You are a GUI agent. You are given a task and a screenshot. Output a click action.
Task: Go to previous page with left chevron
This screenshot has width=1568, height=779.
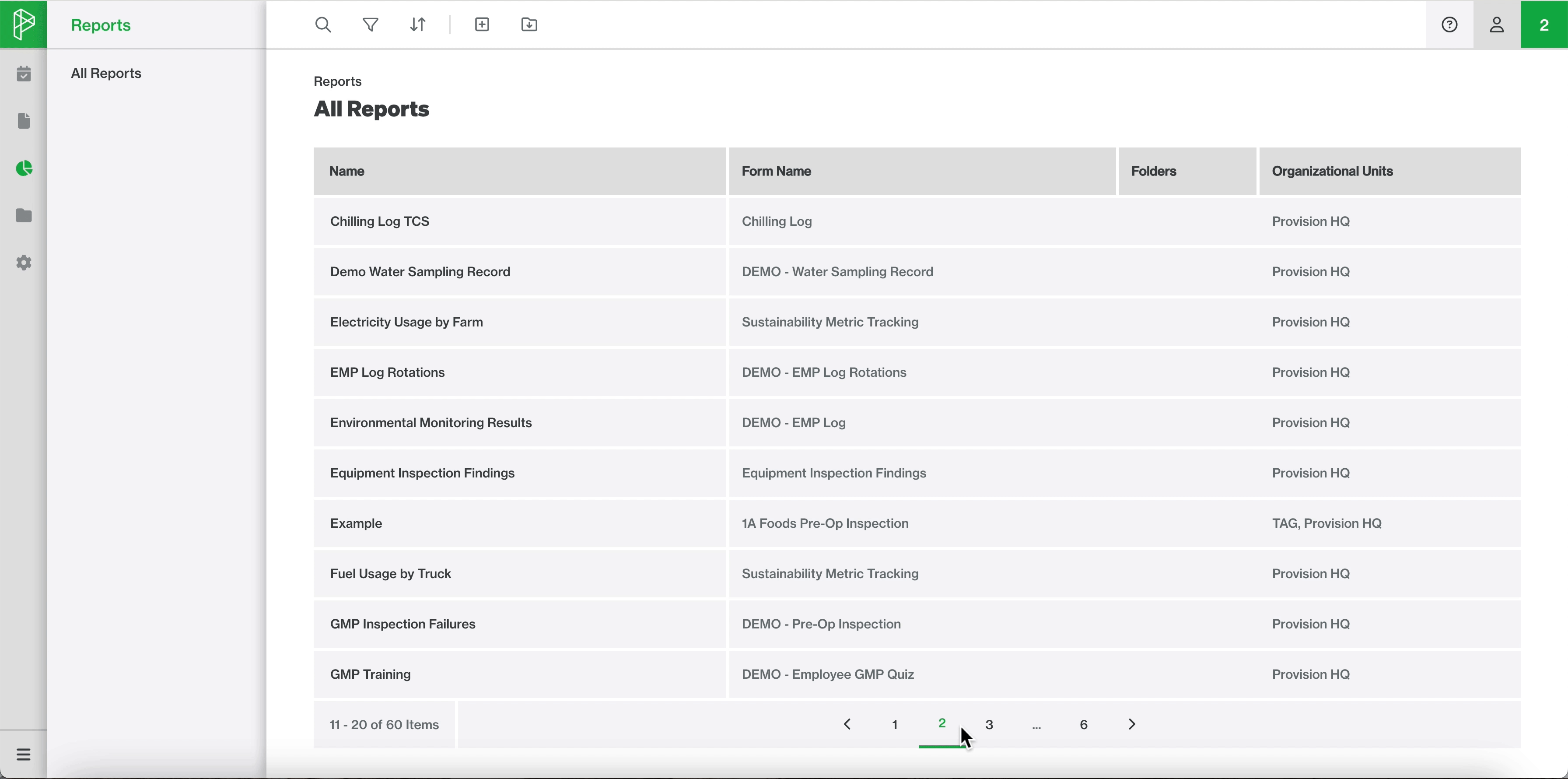tap(847, 724)
